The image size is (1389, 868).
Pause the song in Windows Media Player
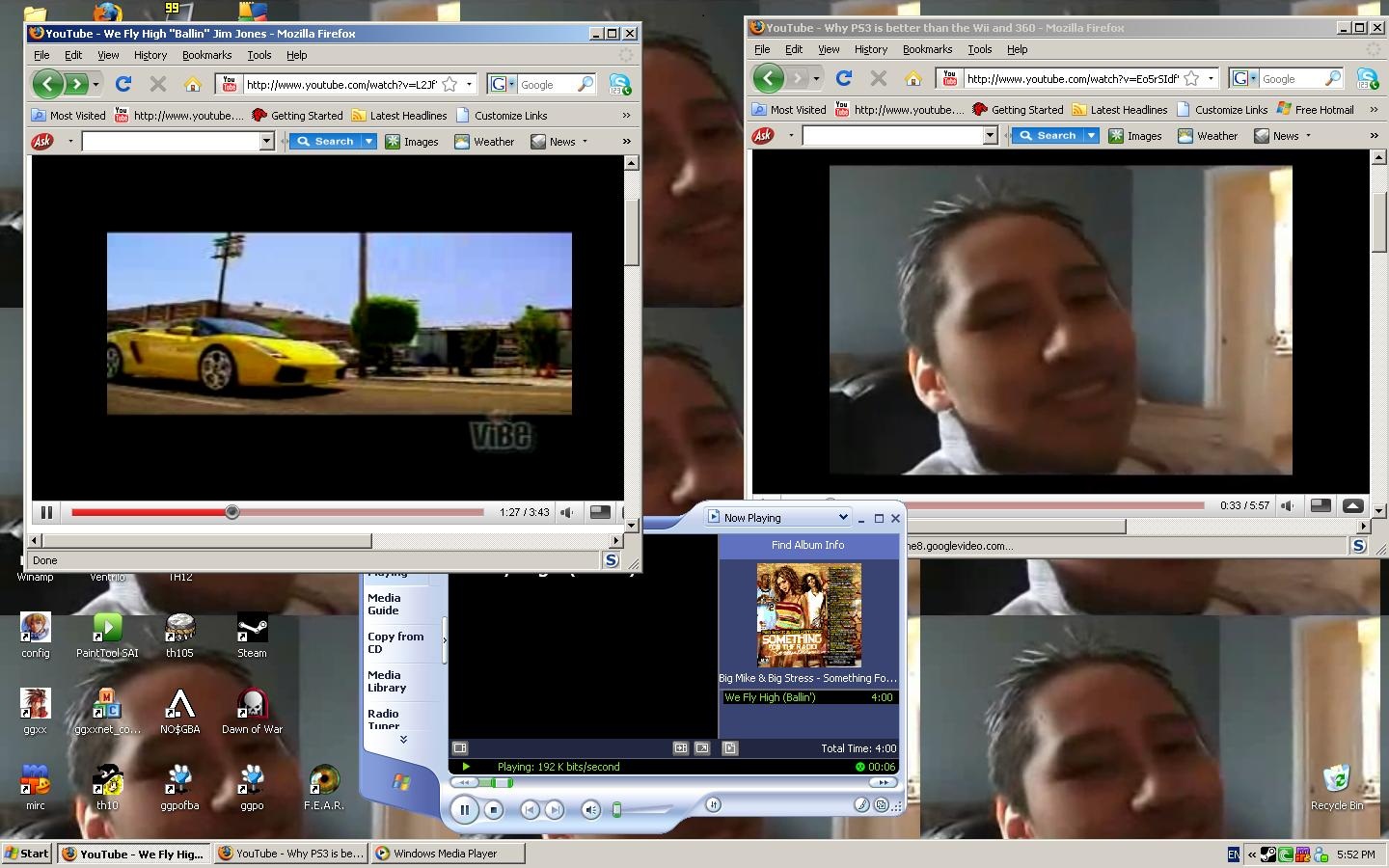pos(464,810)
